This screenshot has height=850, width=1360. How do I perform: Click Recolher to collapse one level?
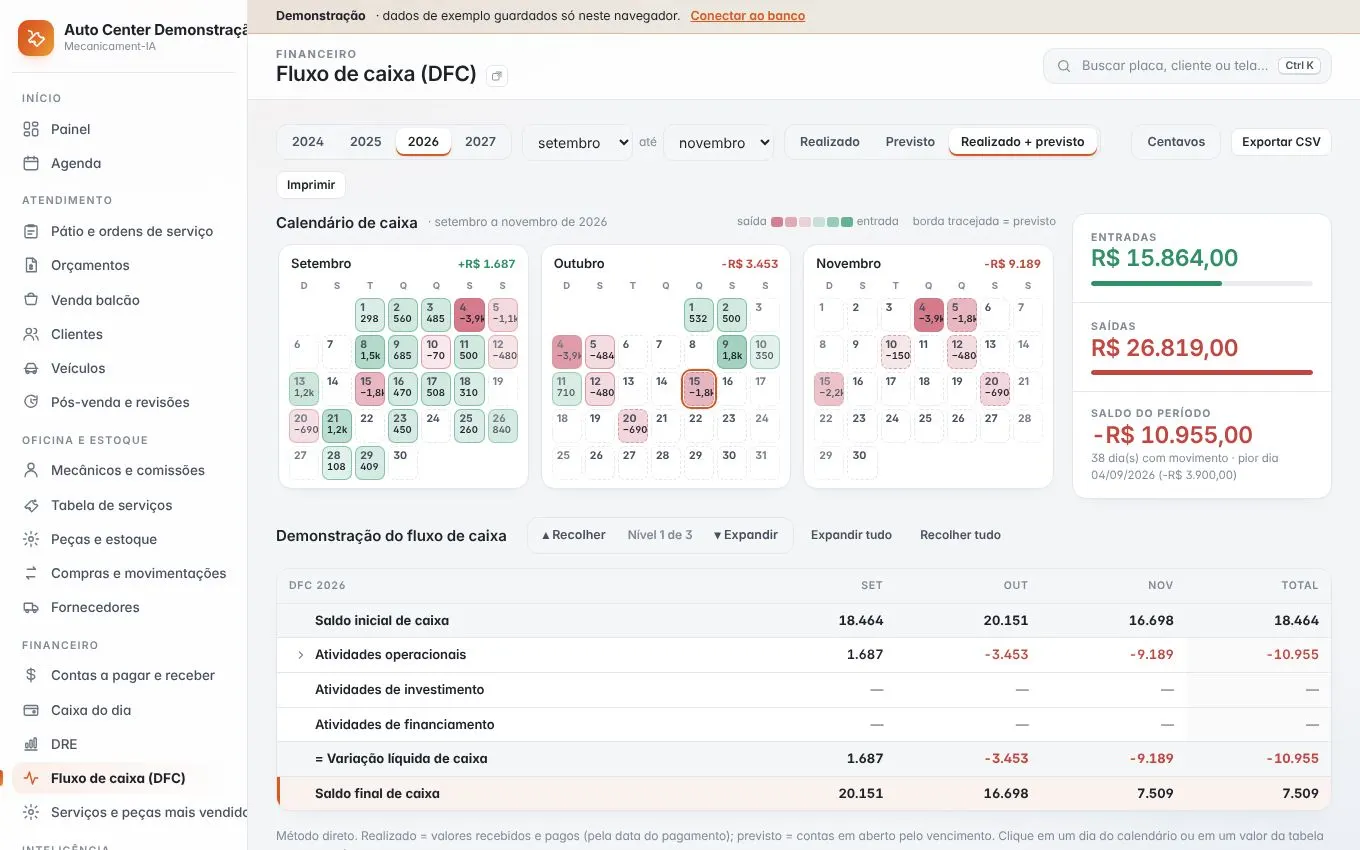click(574, 535)
